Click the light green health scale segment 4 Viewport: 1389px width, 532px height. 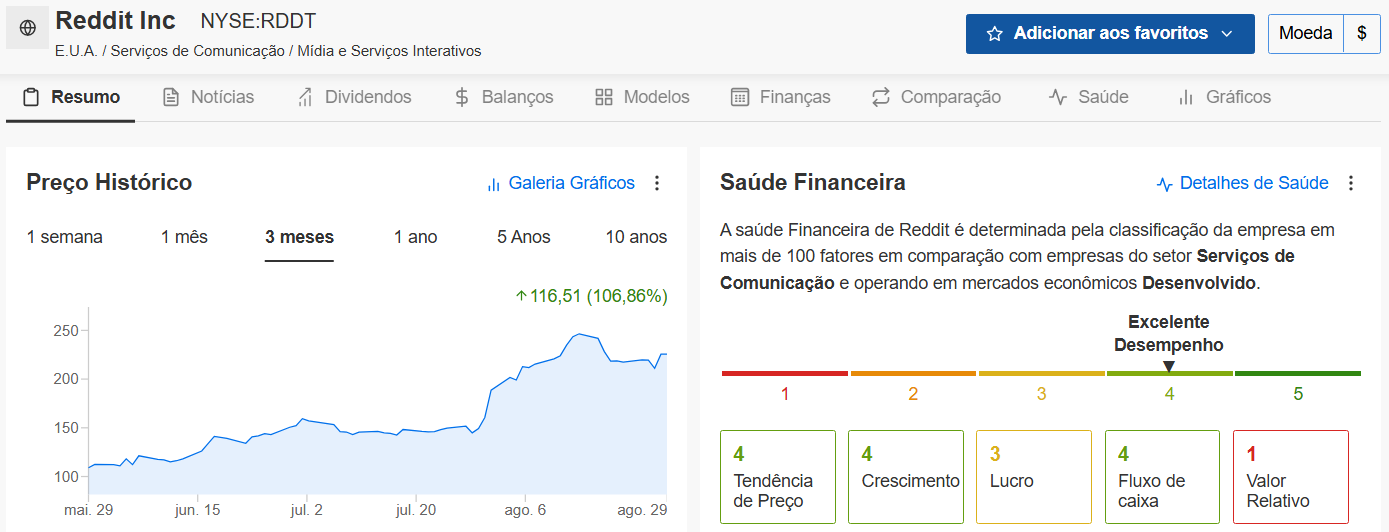point(1169,374)
